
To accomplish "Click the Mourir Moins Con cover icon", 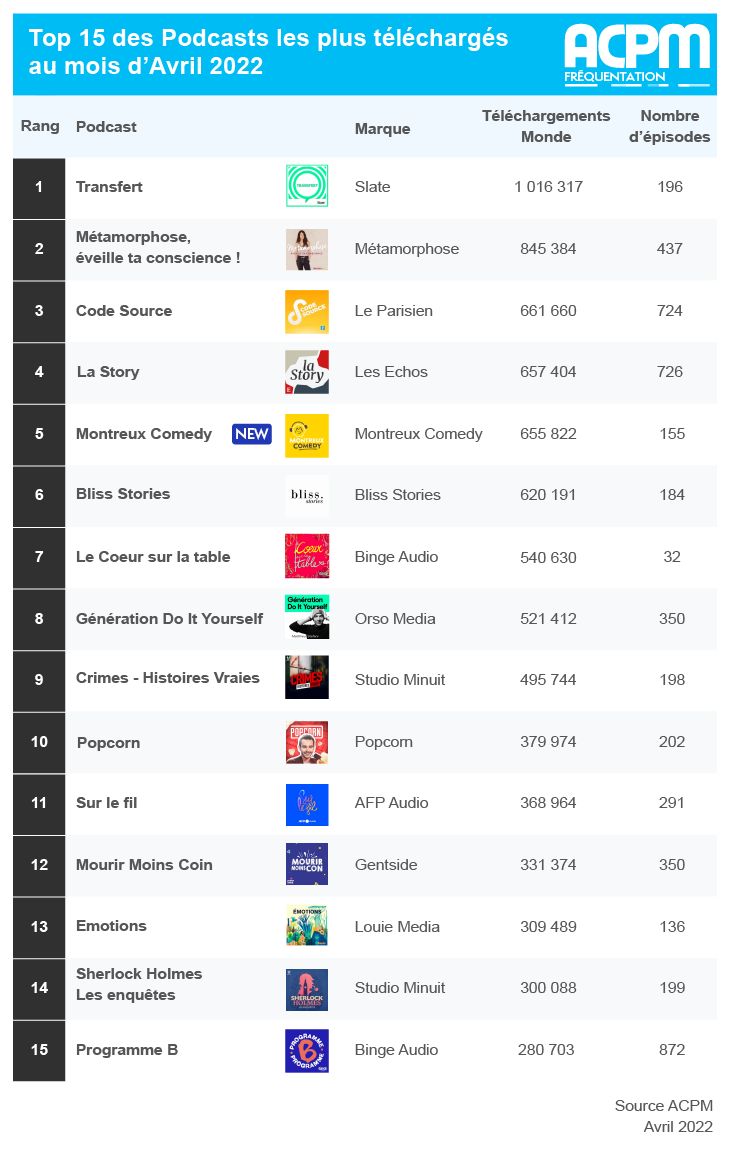I will (307, 864).
